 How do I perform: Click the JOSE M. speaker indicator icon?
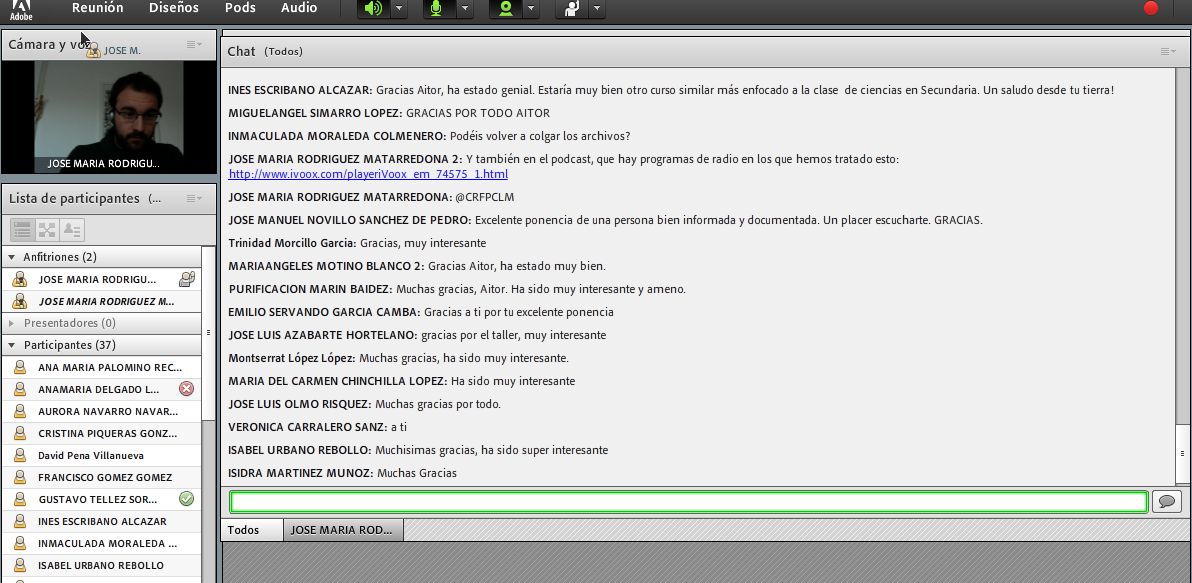tap(94, 50)
